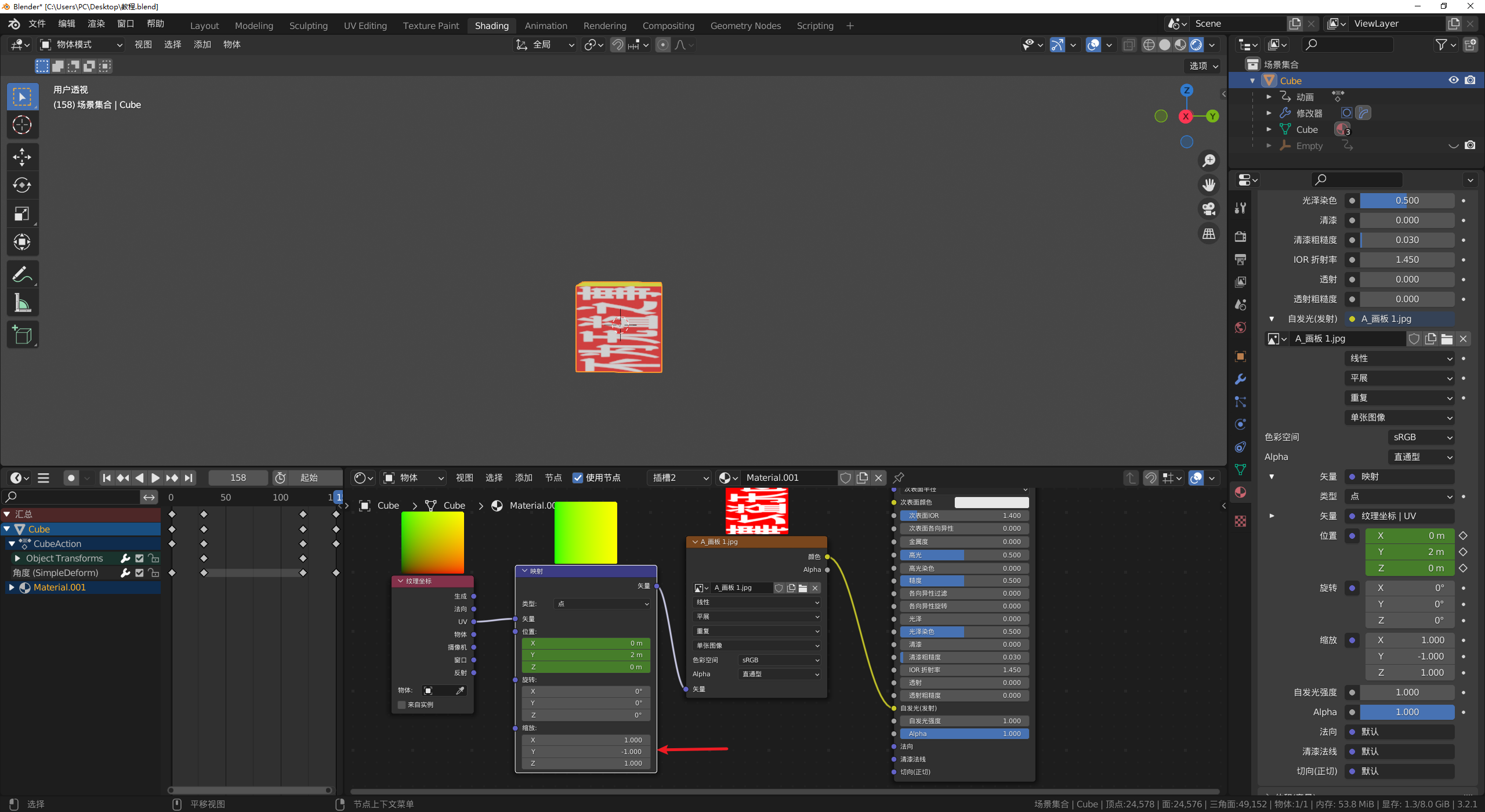Expand the Object Transforms channel
Viewport: 1485px width, 812px height.
(x=17, y=558)
